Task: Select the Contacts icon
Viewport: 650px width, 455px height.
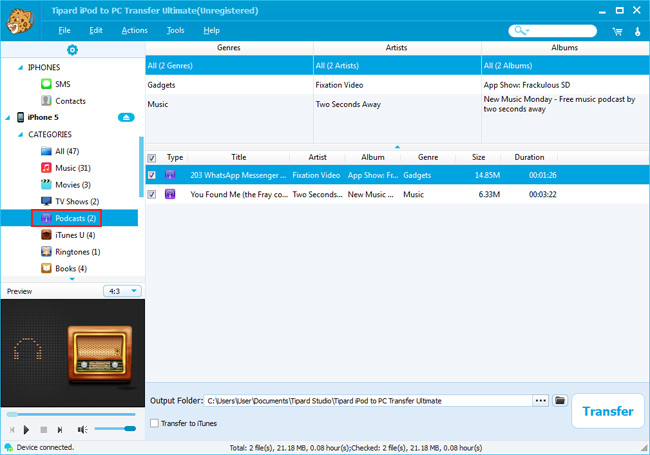Action: pyautogui.click(x=46, y=101)
